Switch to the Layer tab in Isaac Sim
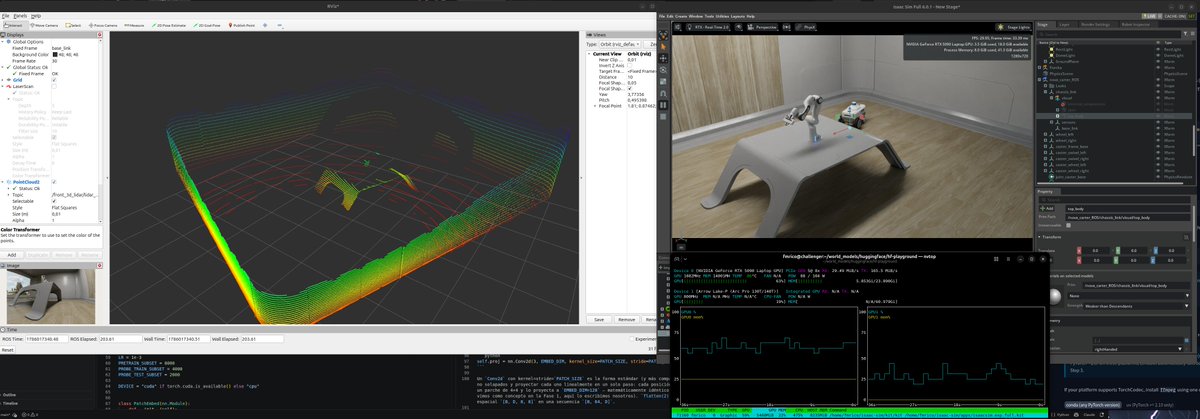Viewport: 1200px width, 419px height. (1064, 24)
